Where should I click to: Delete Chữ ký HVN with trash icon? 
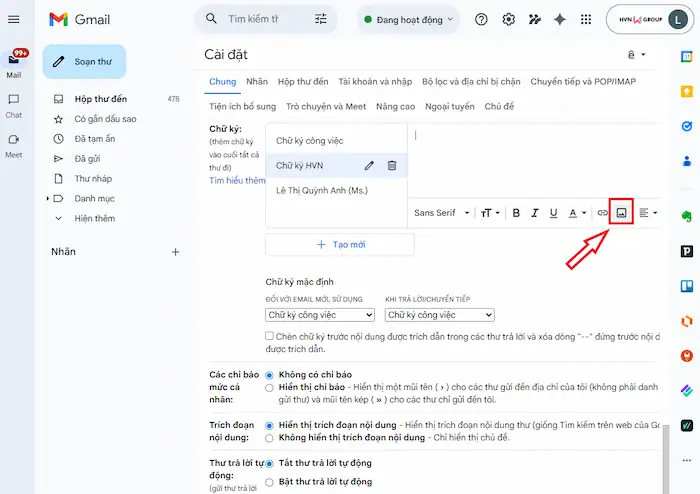(x=392, y=165)
